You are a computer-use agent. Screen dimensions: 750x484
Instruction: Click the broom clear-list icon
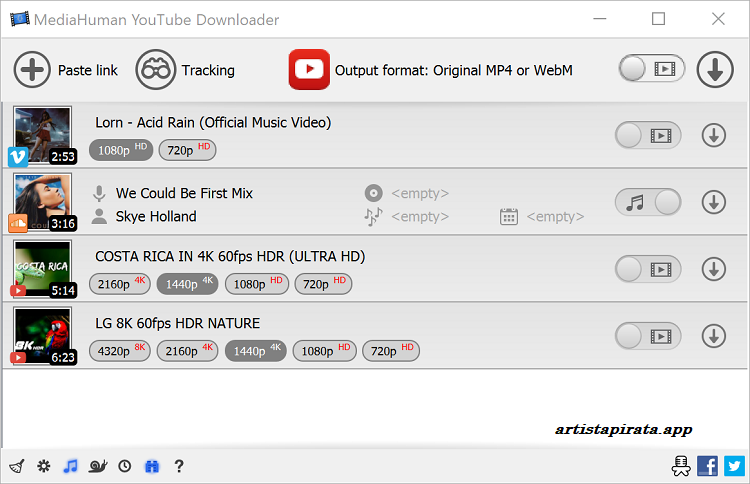tap(17, 466)
